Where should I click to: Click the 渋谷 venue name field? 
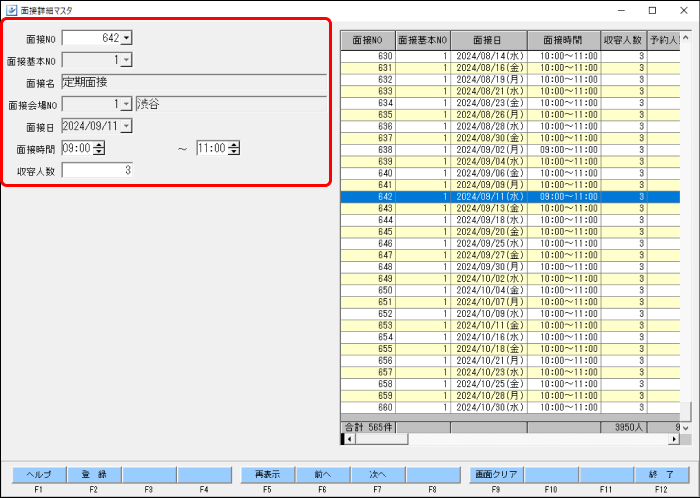(x=231, y=104)
